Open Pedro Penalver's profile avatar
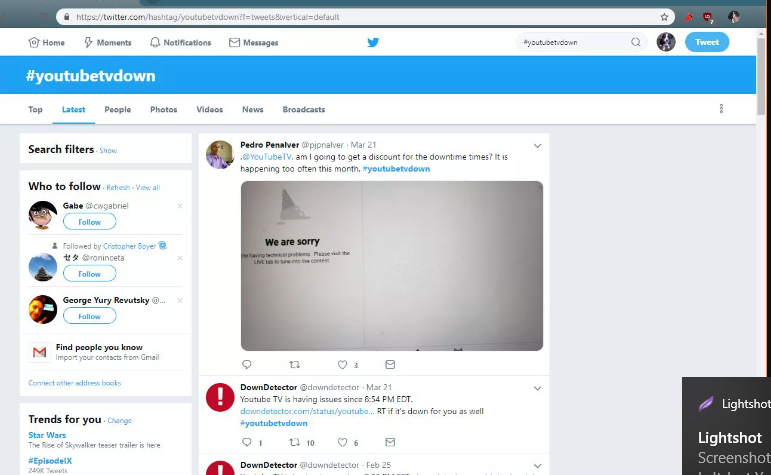 click(x=219, y=154)
